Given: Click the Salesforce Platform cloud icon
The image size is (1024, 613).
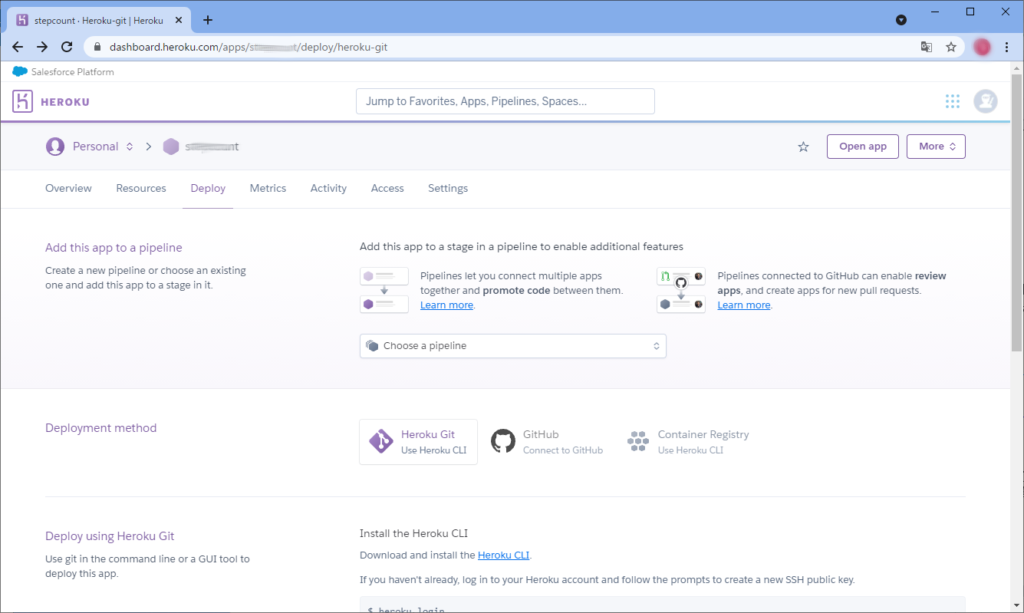Looking at the screenshot, I should coord(19,72).
